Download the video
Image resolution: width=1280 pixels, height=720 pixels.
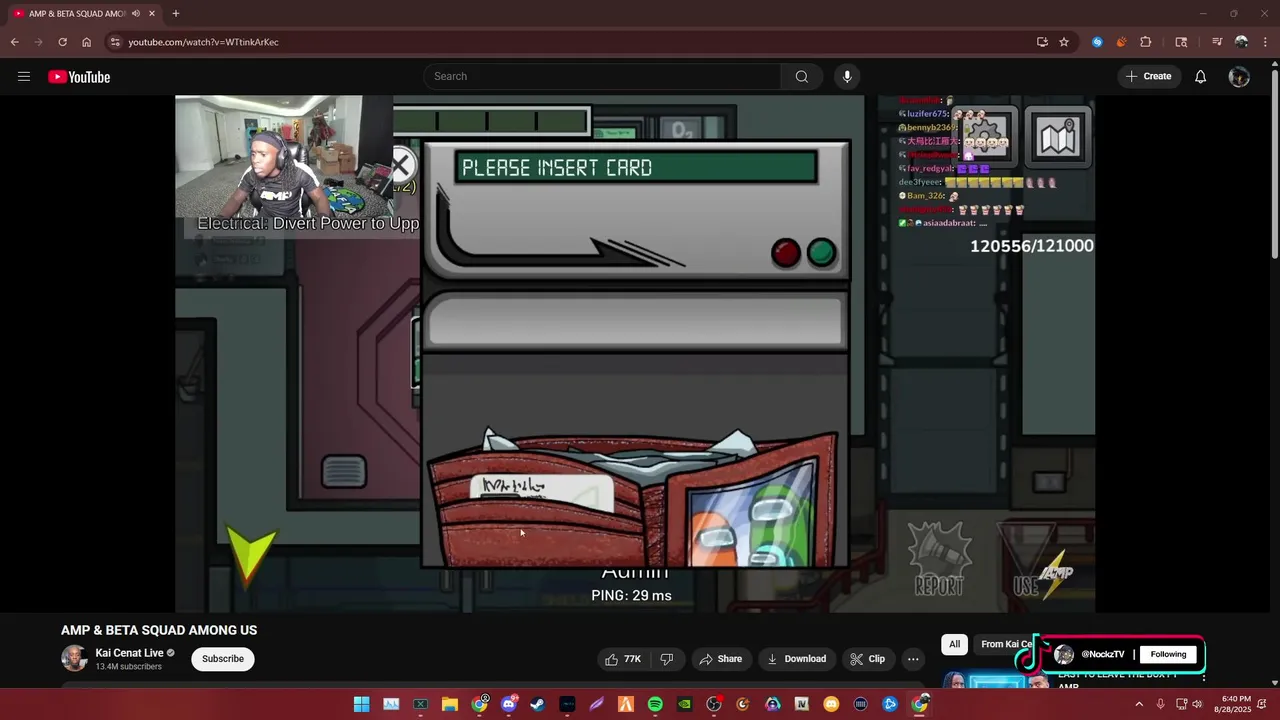(797, 659)
